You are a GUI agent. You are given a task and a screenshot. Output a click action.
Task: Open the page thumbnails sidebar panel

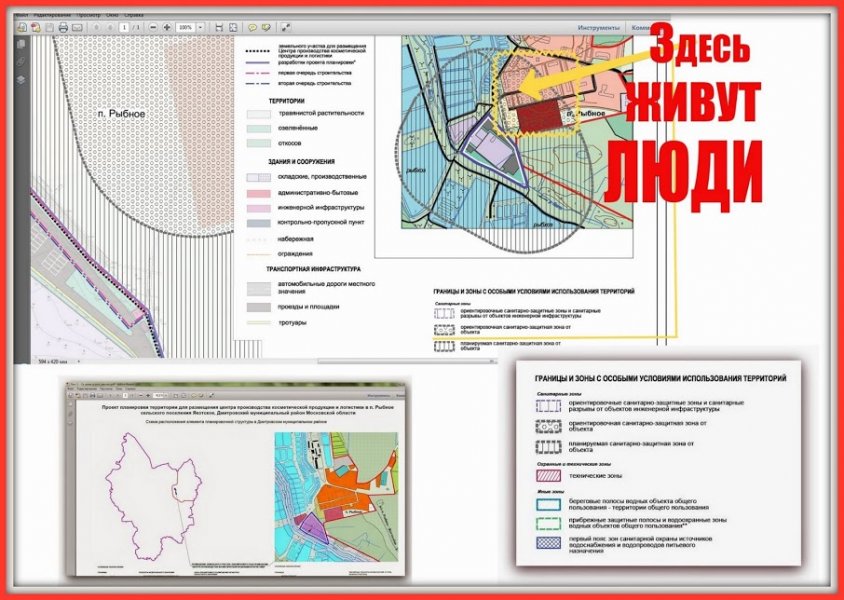pyautogui.click(x=21, y=46)
